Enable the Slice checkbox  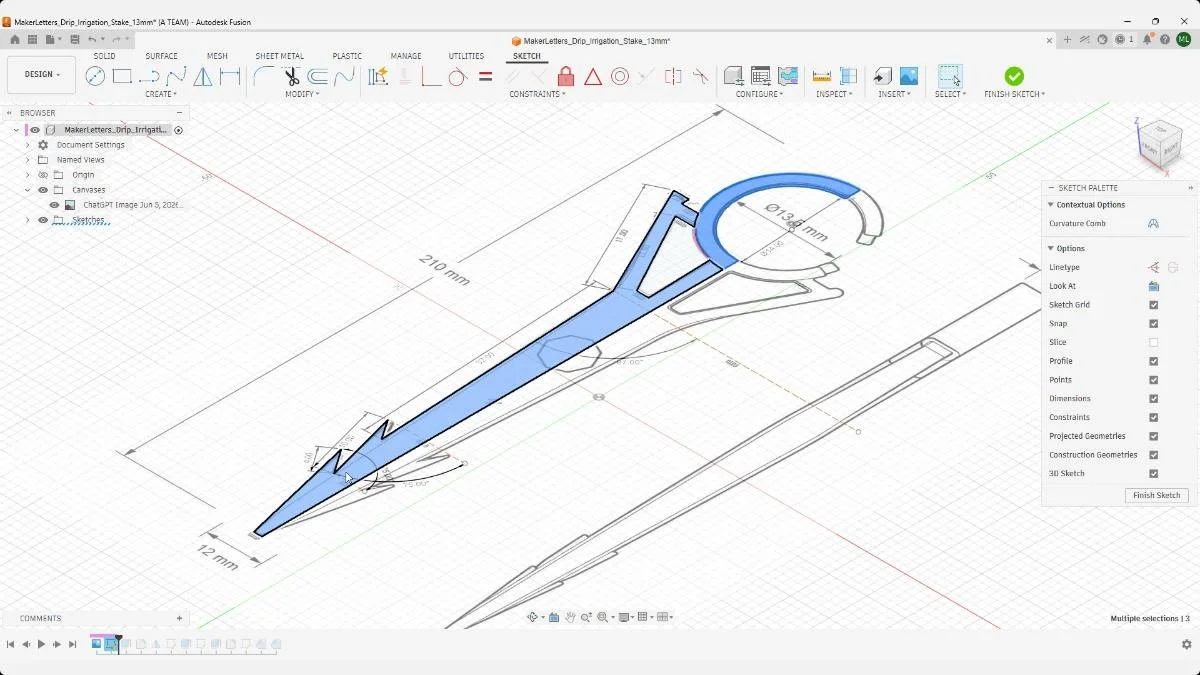coord(1153,342)
